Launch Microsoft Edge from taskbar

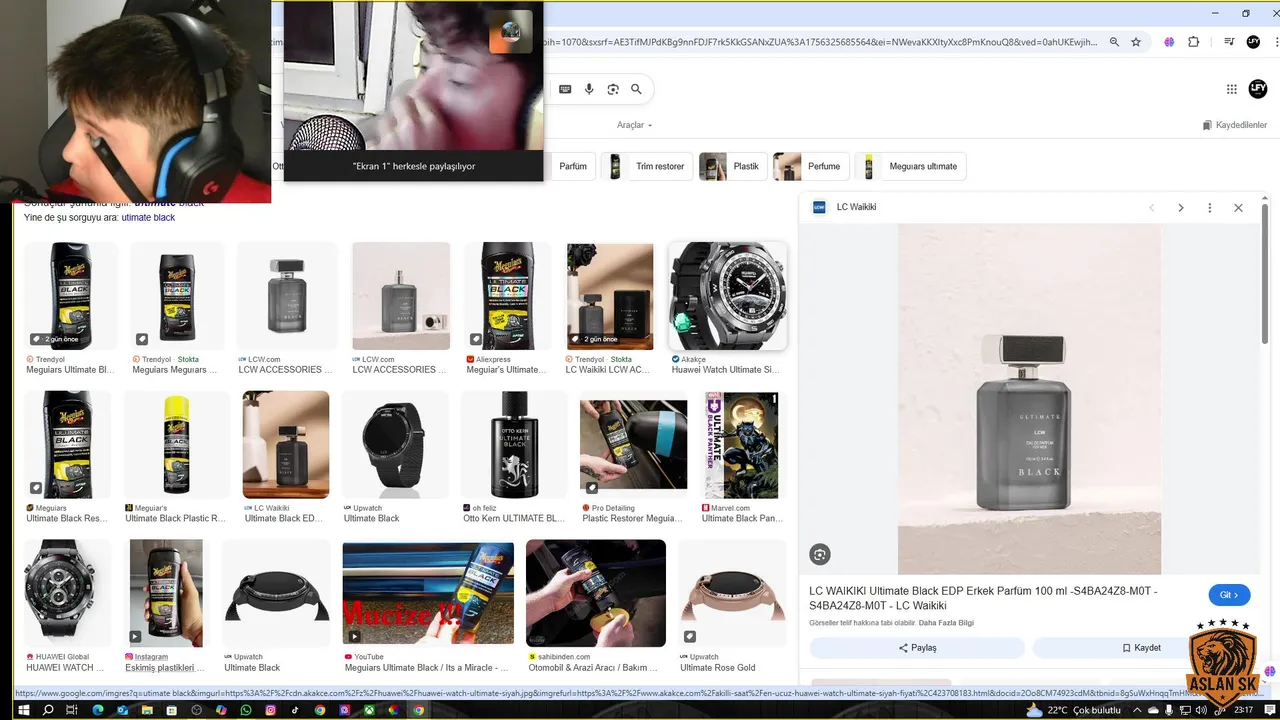98,710
